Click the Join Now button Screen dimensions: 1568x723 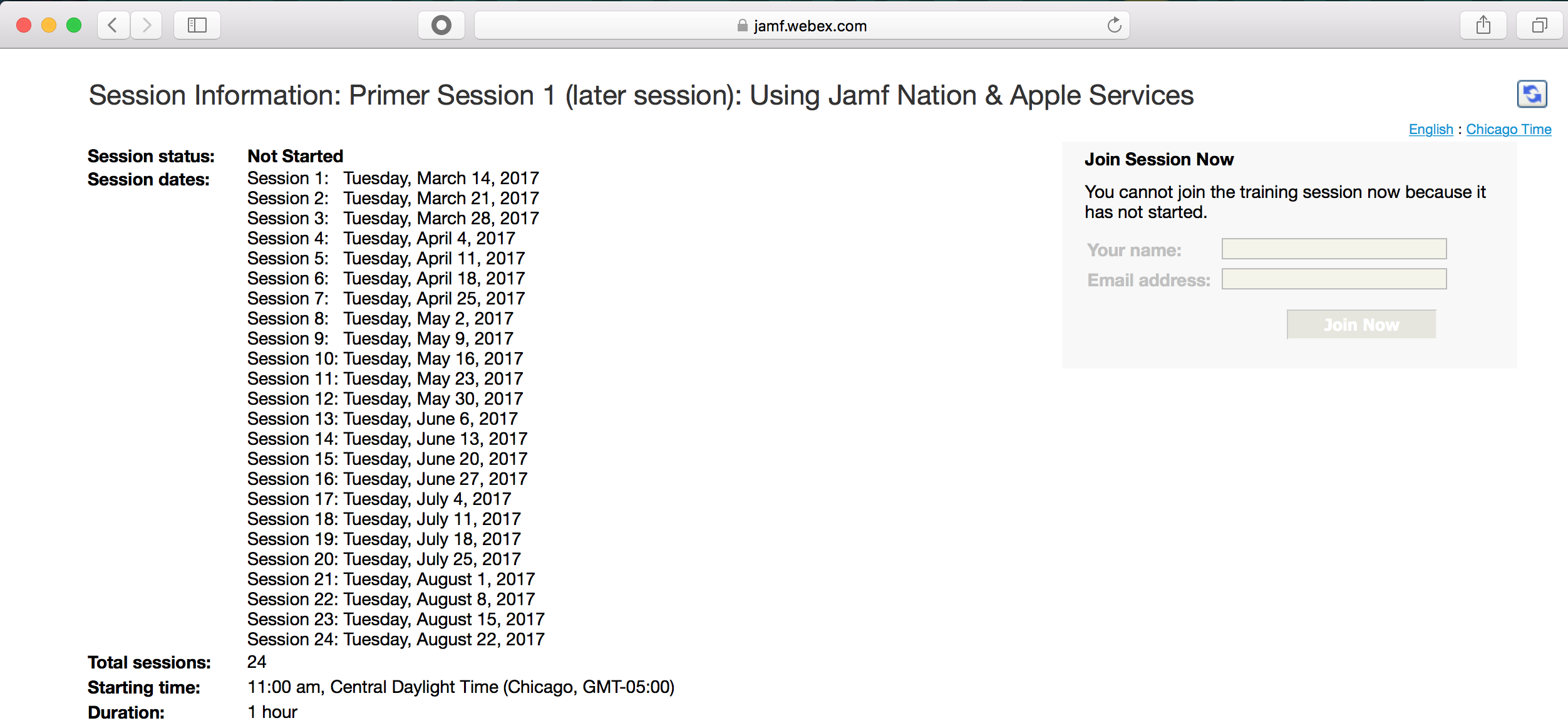pos(1361,325)
